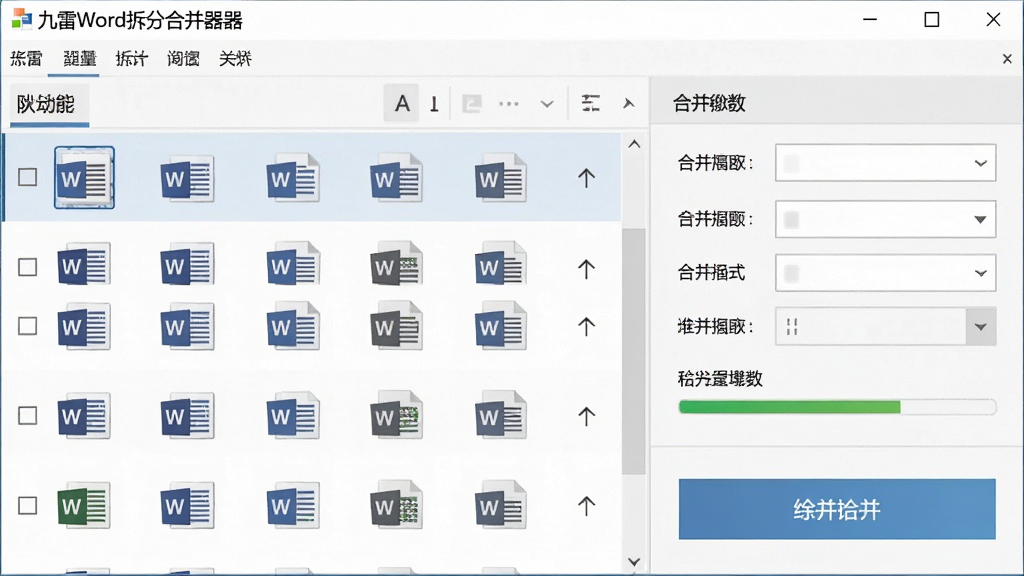Click third Word icon in the fourth row
This screenshot has height=576, width=1024.
(x=293, y=415)
